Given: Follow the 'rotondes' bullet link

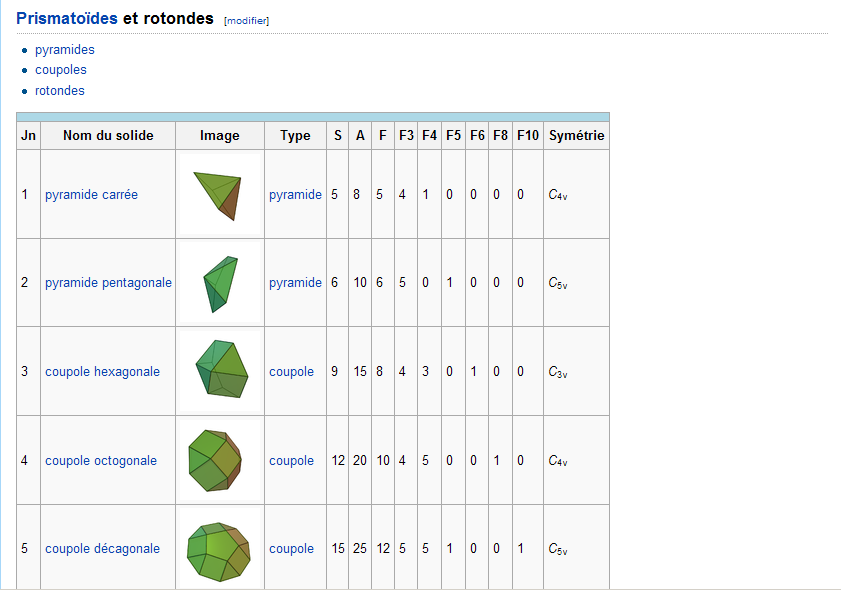Looking at the screenshot, I should click(60, 91).
